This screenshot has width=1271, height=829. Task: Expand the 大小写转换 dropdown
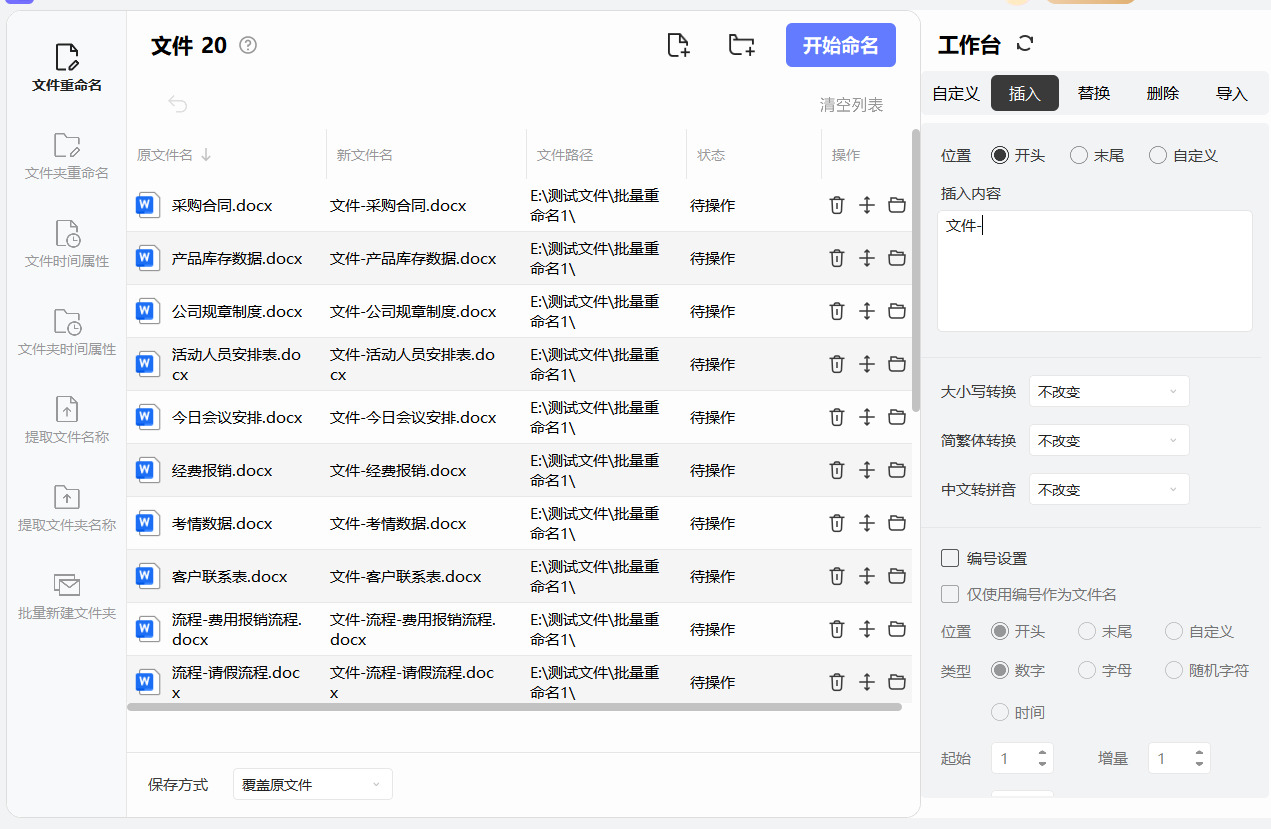tap(1109, 392)
